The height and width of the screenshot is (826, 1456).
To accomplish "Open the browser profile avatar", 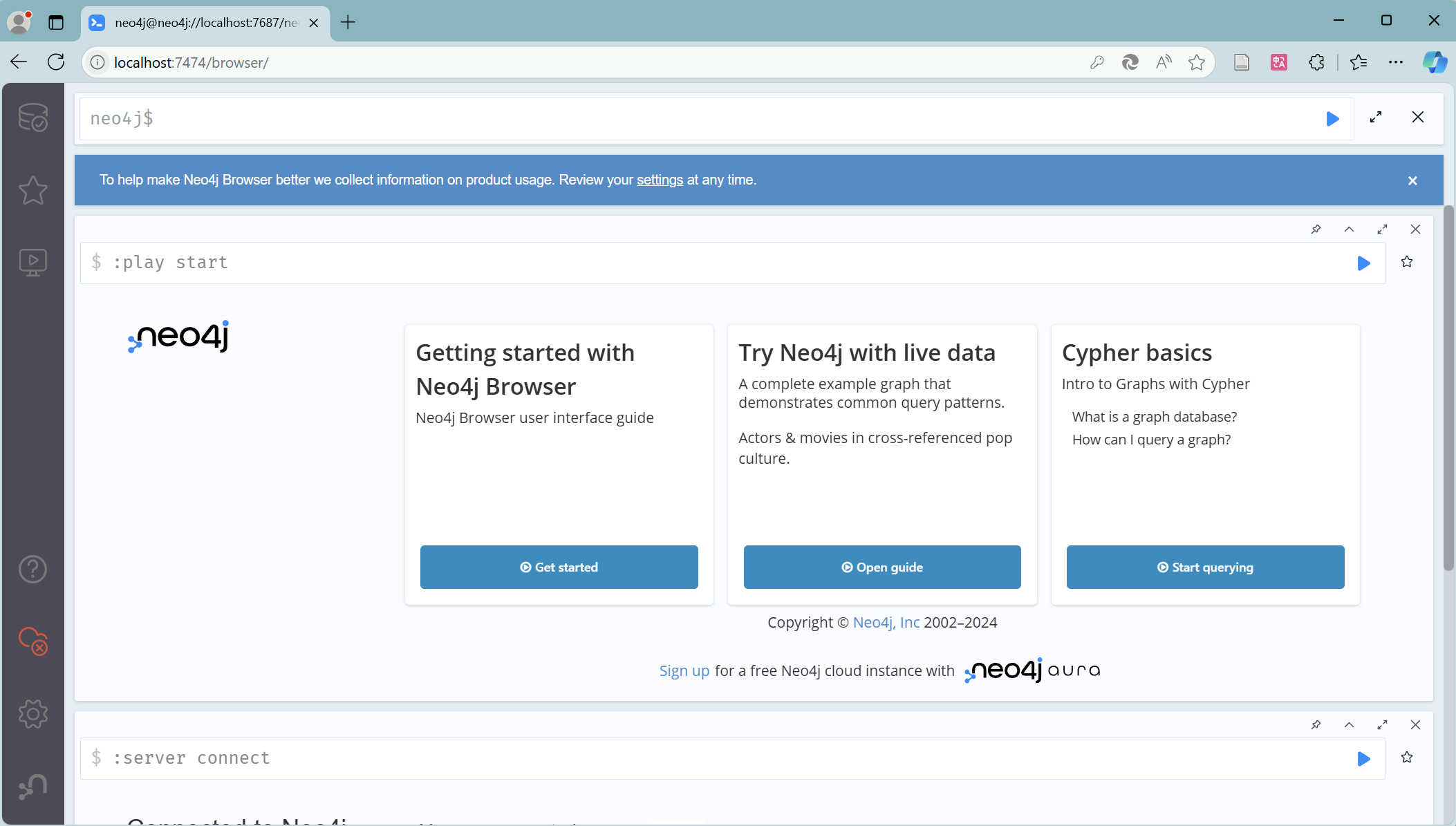I will pyautogui.click(x=19, y=22).
